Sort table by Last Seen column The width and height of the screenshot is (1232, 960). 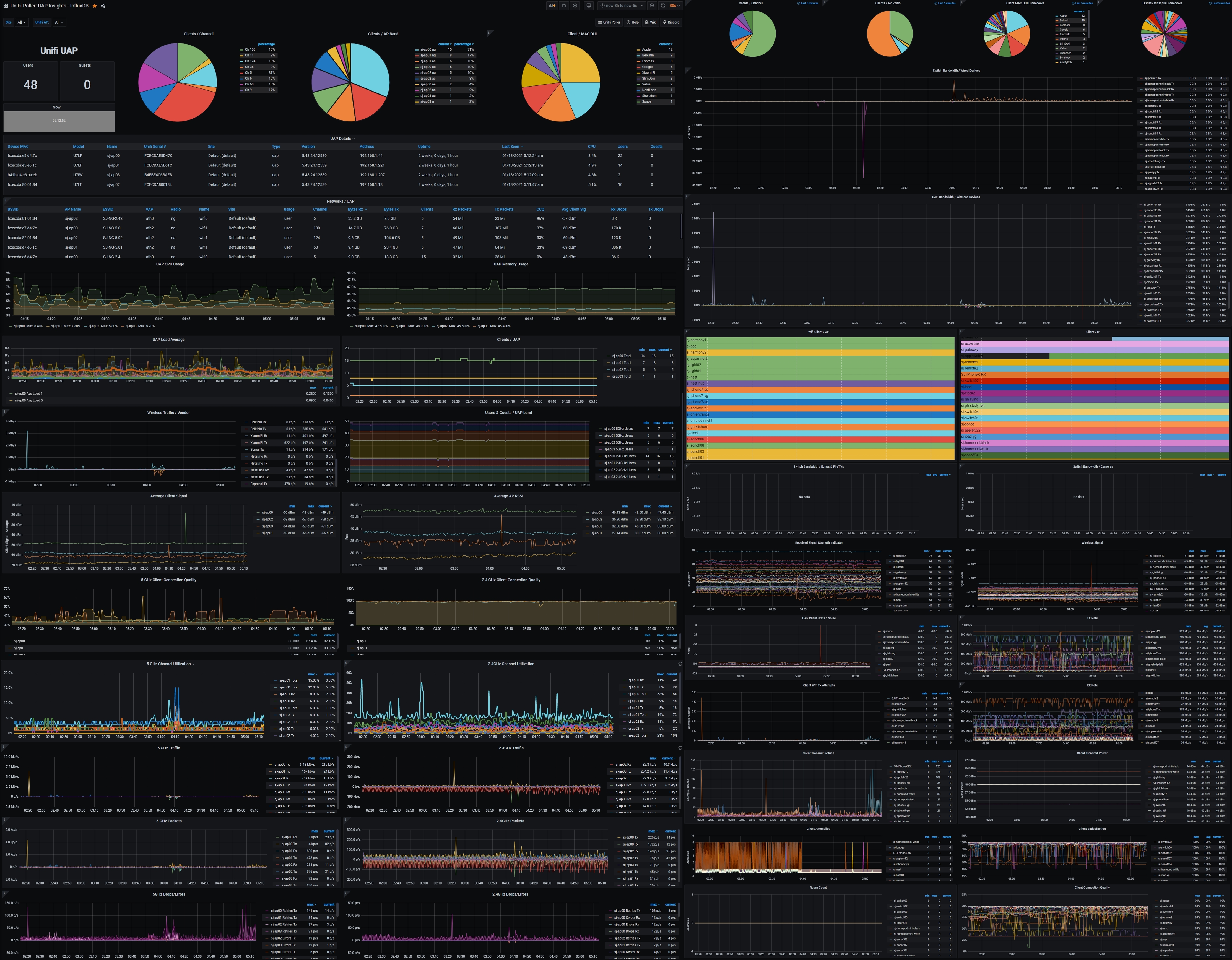[x=511, y=147]
